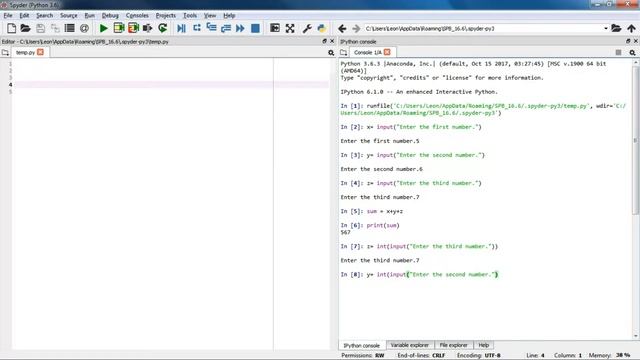Image resolution: width=640 pixels, height=360 pixels.
Task: Stop the current console command
Action: [618, 53]
